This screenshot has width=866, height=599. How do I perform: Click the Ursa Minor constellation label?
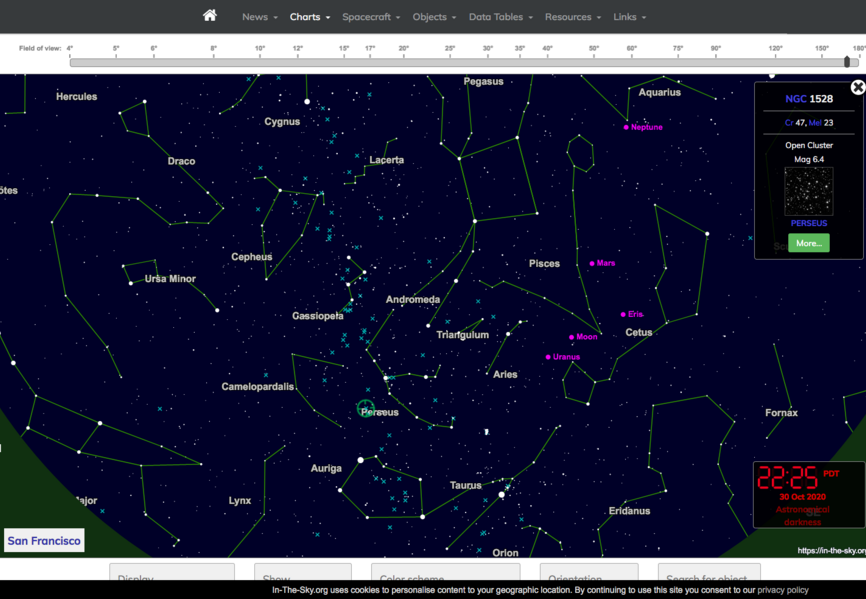(170, 279)
